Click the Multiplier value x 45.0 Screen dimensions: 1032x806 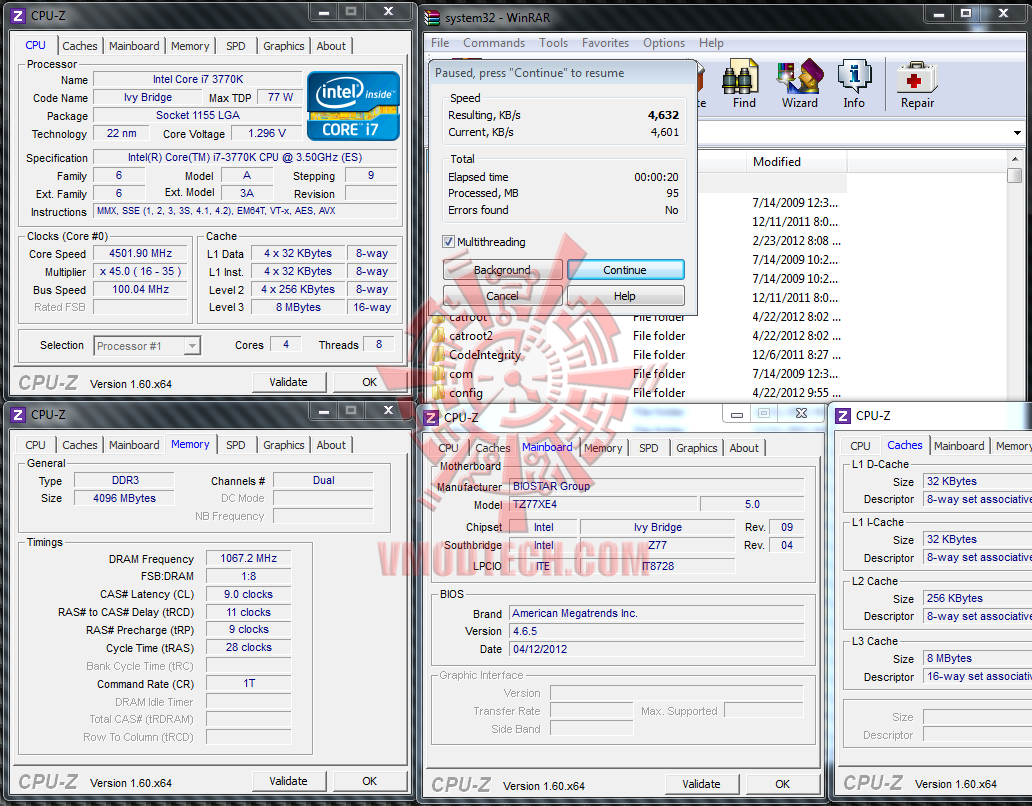click(141, 271)
